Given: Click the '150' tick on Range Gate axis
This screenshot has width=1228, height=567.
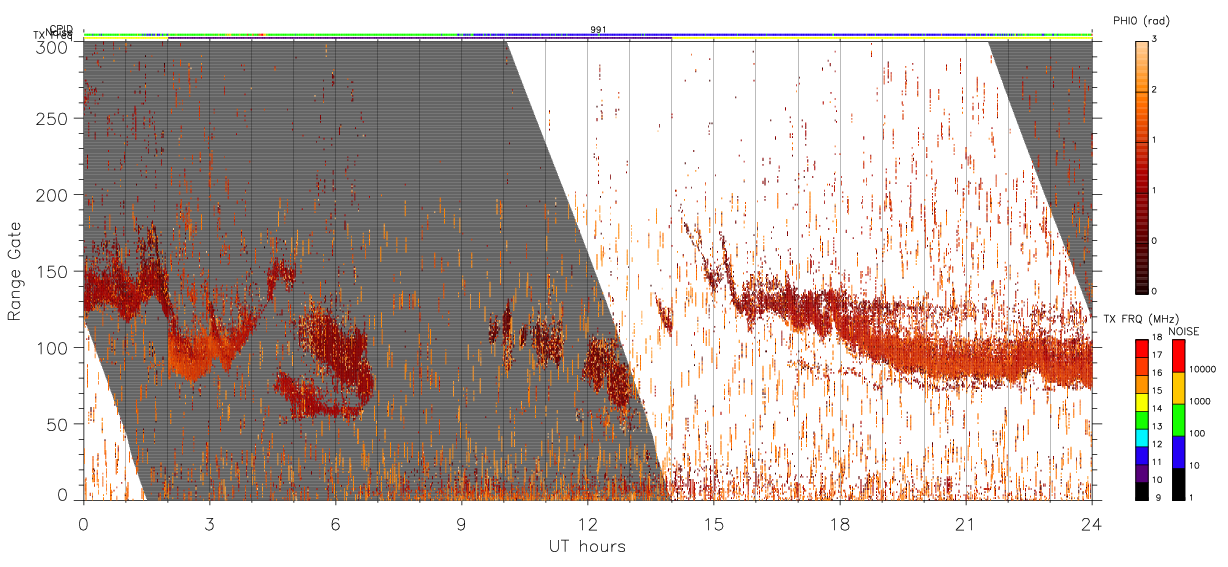Looking at the screenshot, I should 52,271.
